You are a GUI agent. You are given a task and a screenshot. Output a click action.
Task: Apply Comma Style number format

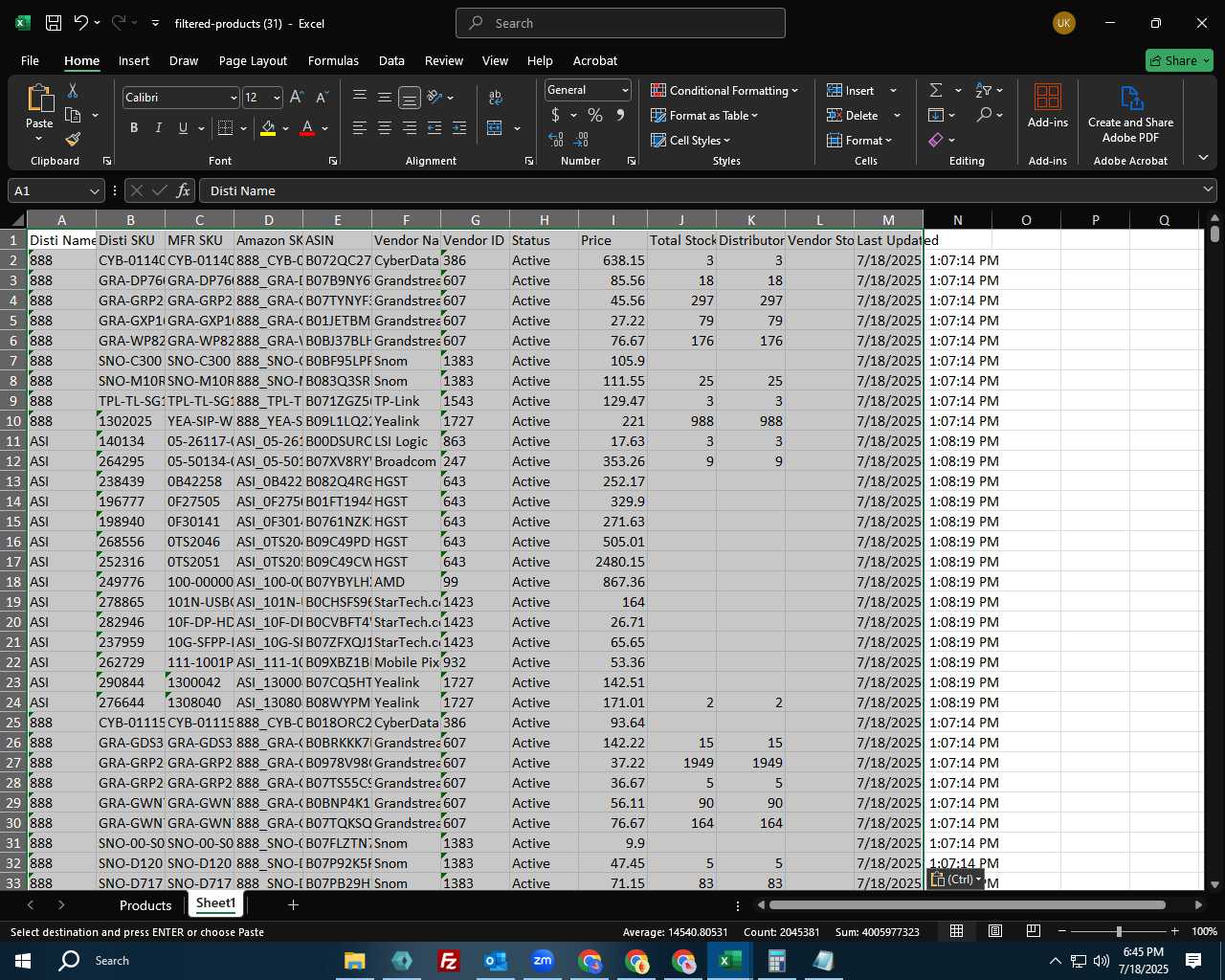[620, 115]
